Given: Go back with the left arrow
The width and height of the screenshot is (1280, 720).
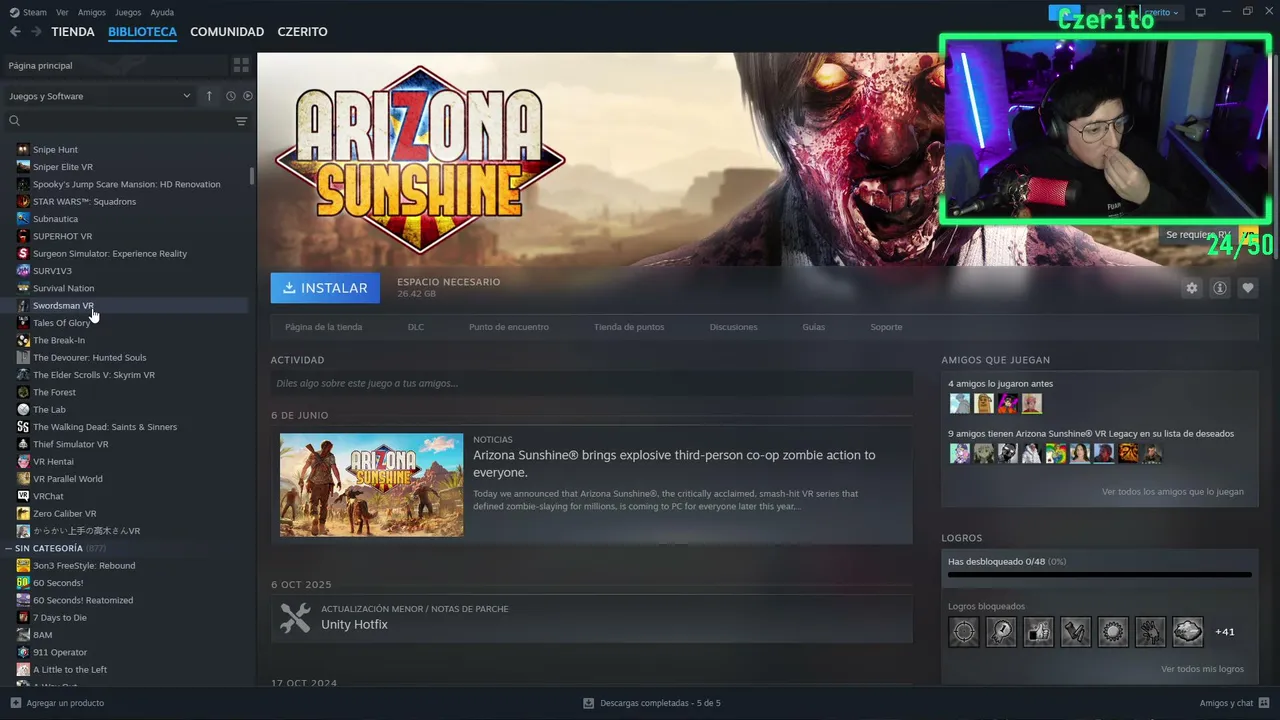Looking at the screenshot, I should tap(15, 32).
